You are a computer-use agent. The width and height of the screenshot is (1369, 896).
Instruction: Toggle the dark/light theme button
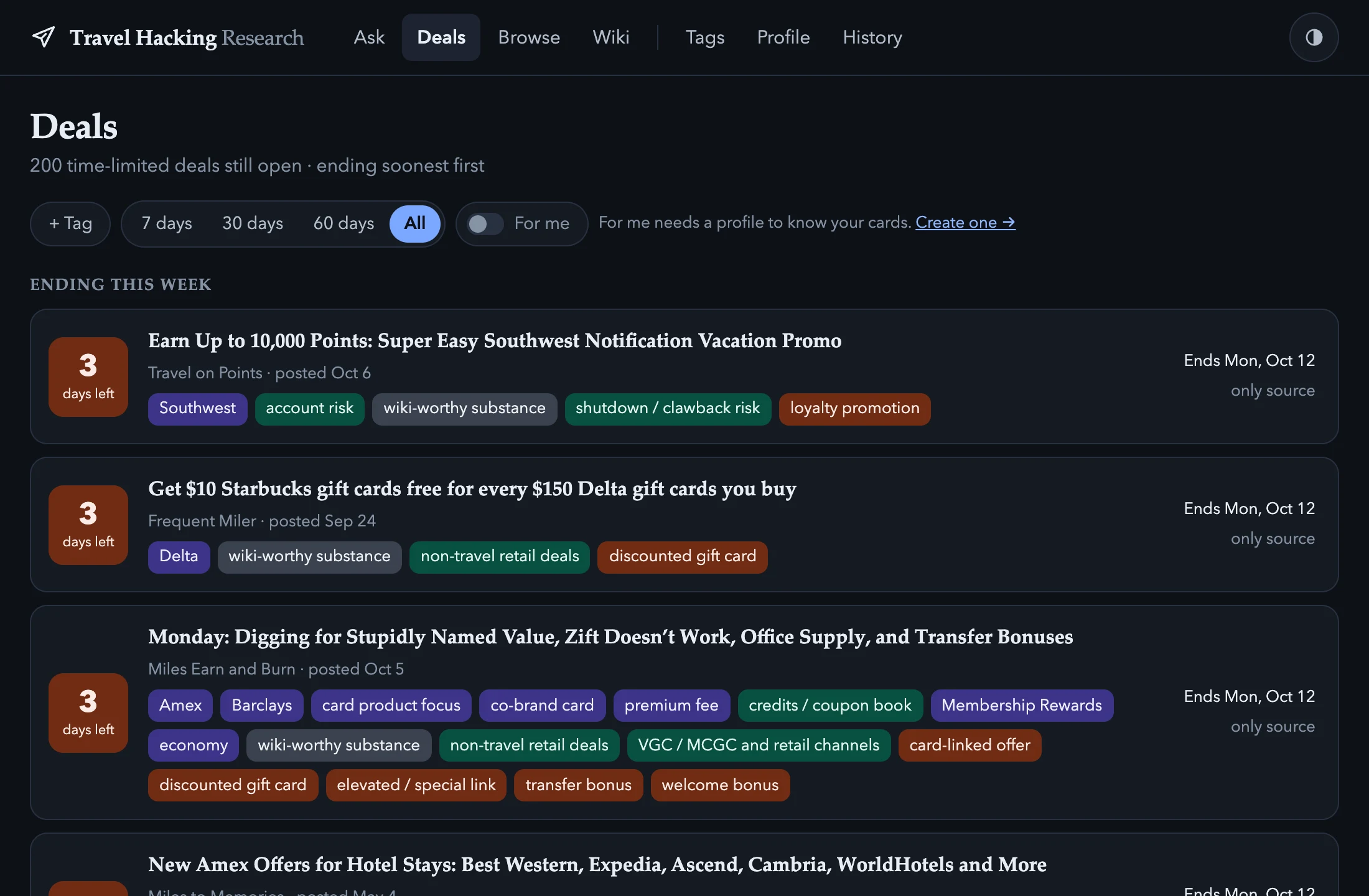[x=1314, y=37]
